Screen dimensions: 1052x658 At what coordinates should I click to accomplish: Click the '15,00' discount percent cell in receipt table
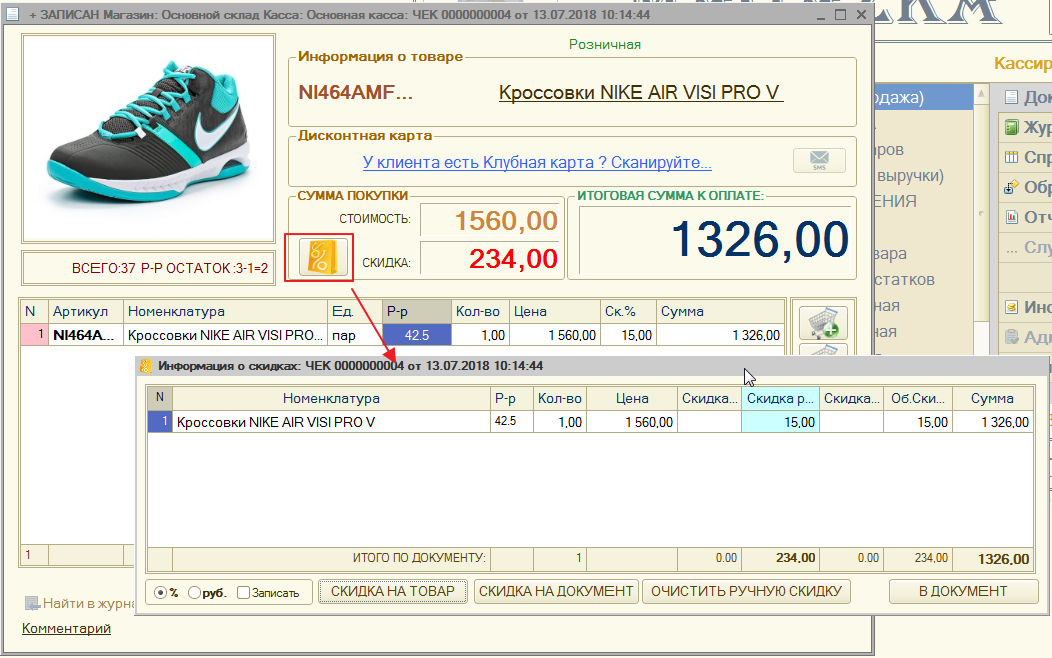(629, 335)
